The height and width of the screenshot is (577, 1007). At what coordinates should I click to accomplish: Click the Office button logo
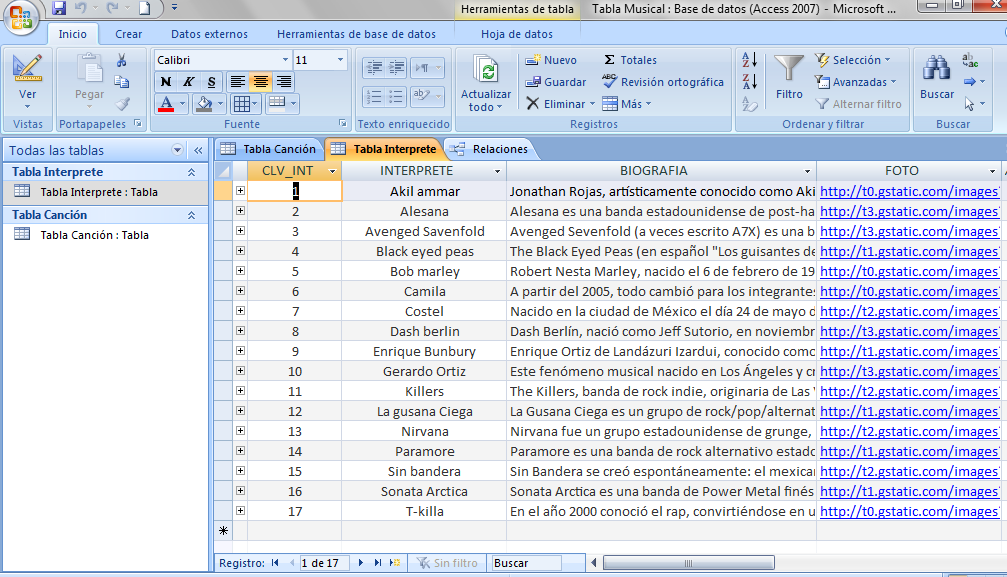pyautogui.click(x=19, y=17)
